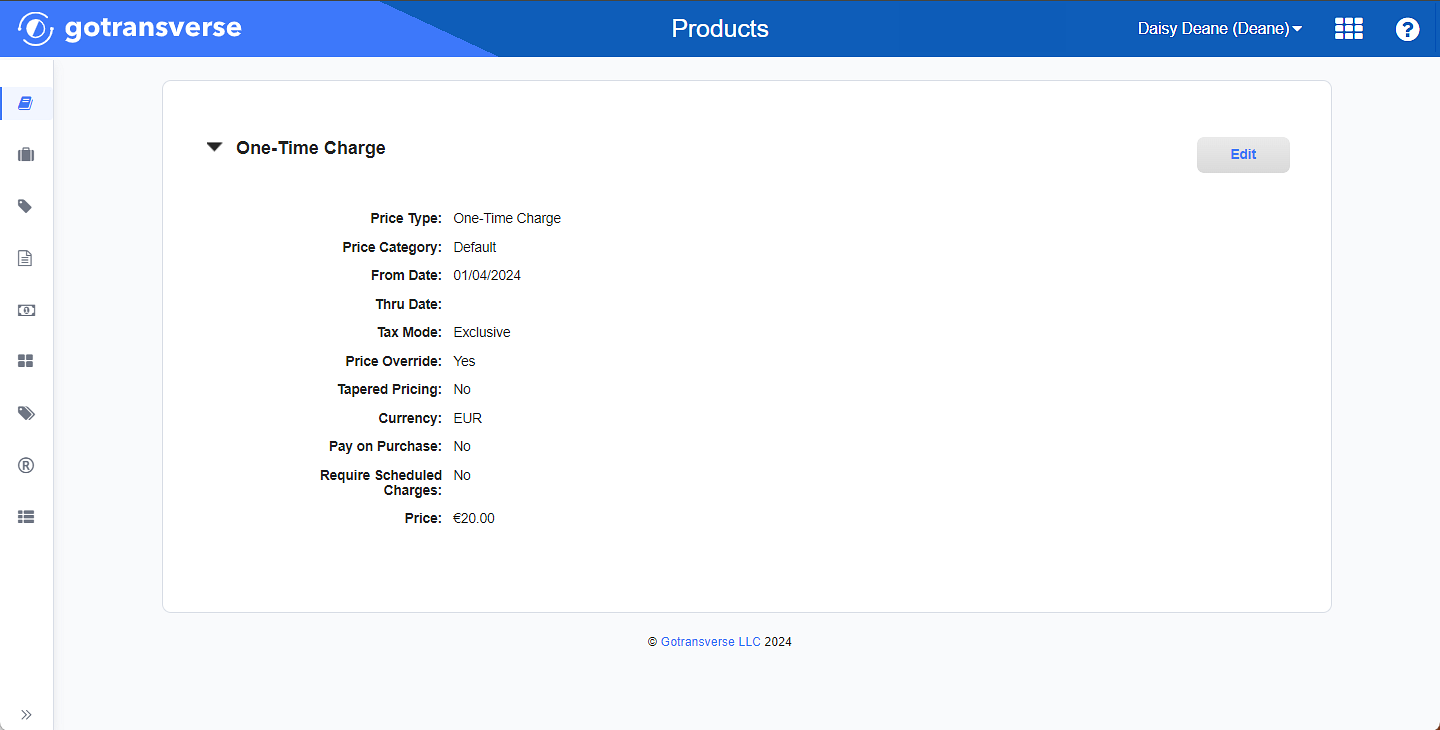Open the book icon in sidebar
This screenshot has height=730, width=1440.
click(26, 103)
